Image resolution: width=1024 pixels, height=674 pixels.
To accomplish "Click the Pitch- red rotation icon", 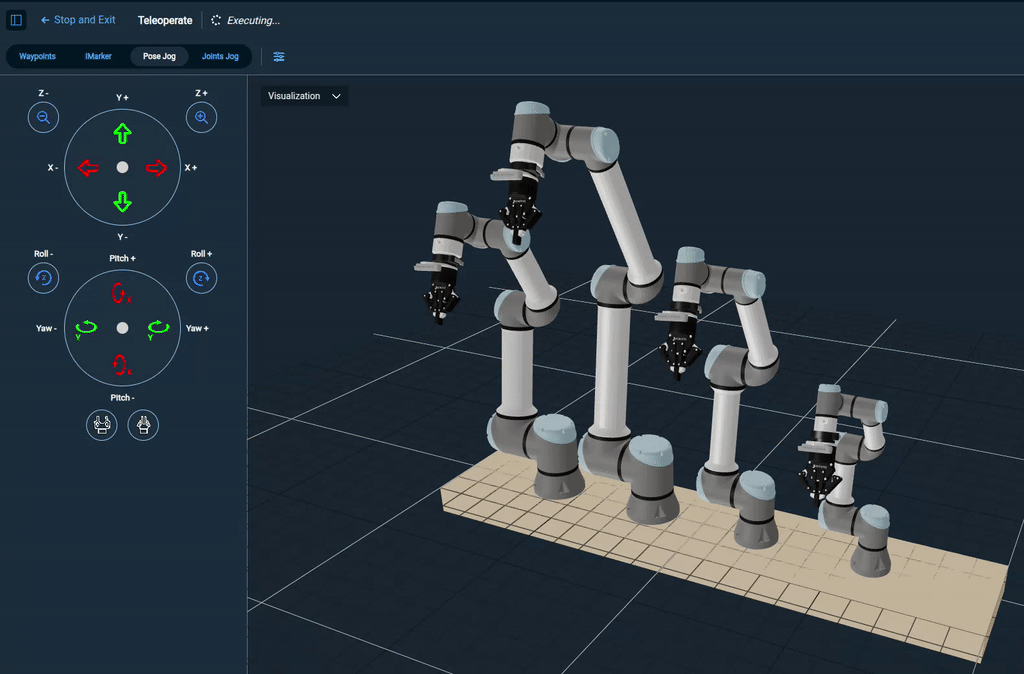I will coord(121,364).
